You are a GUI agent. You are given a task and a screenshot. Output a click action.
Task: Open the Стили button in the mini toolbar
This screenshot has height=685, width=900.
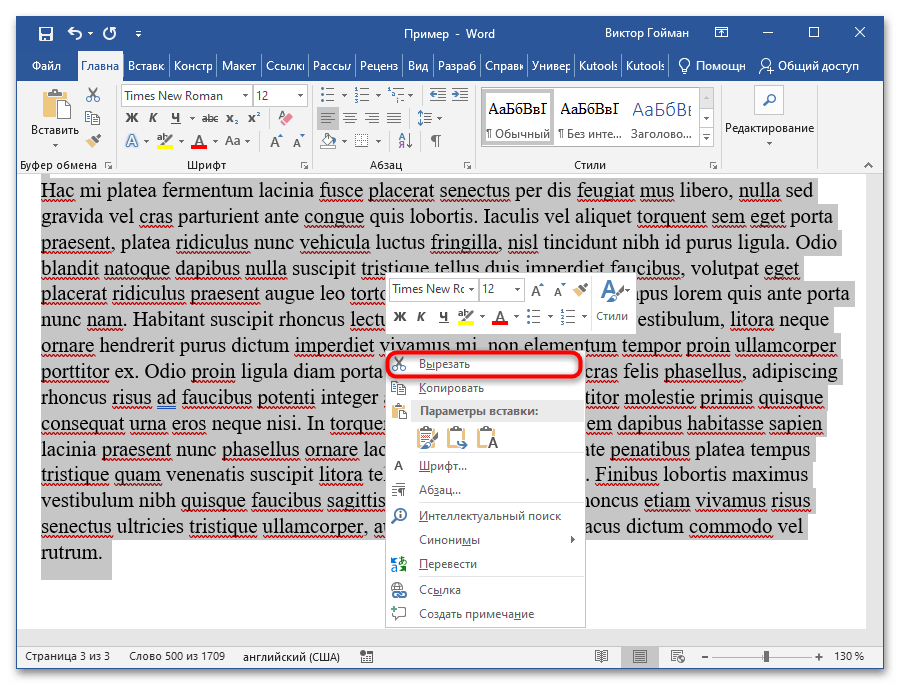pos(612,302)
